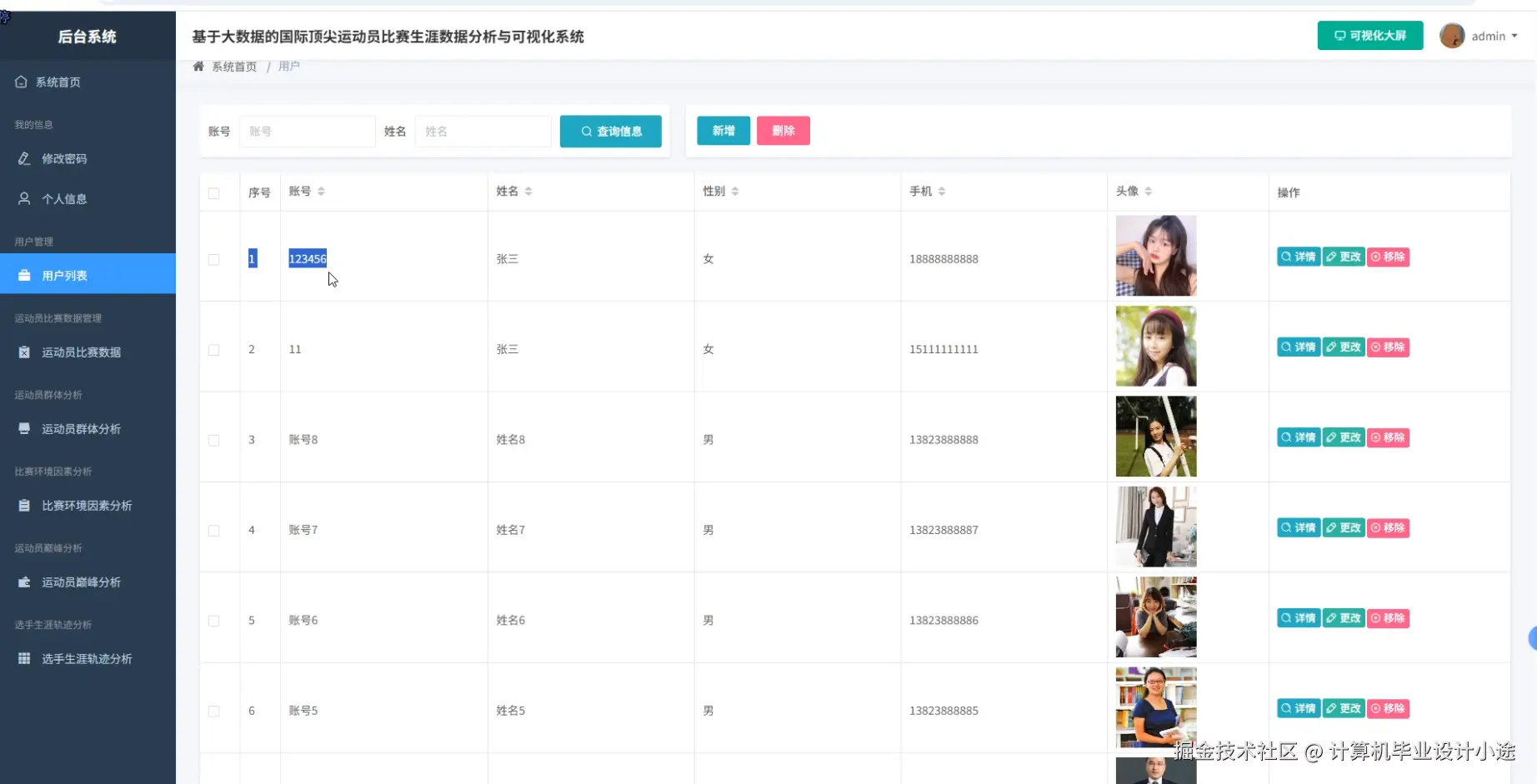Open 修改密码 in the sidebar

click(88, 158)
